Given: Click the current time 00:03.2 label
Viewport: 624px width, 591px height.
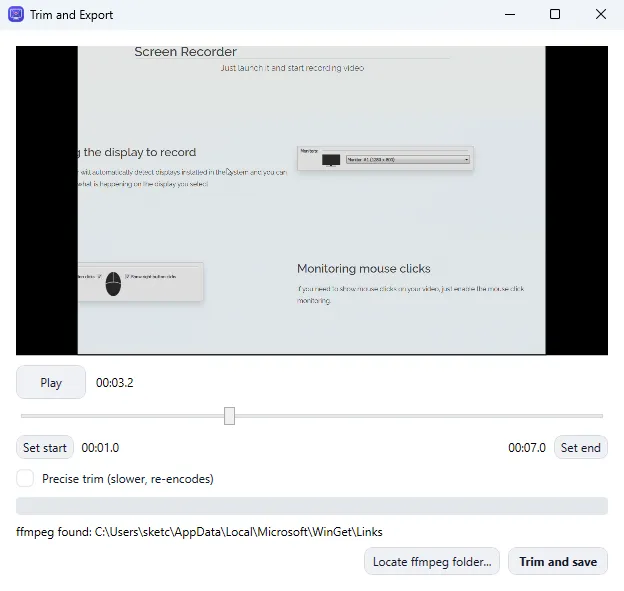Looking at the screenshot, I should coord(115,382).
